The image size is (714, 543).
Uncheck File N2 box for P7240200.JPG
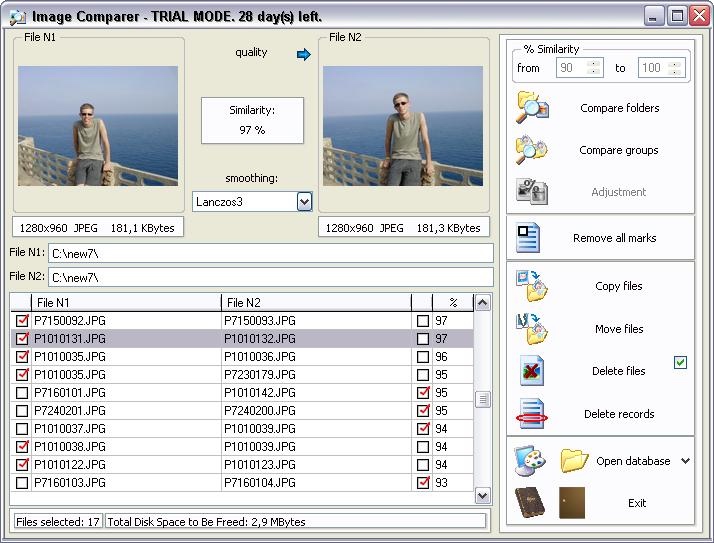click(x=423, y=410)
